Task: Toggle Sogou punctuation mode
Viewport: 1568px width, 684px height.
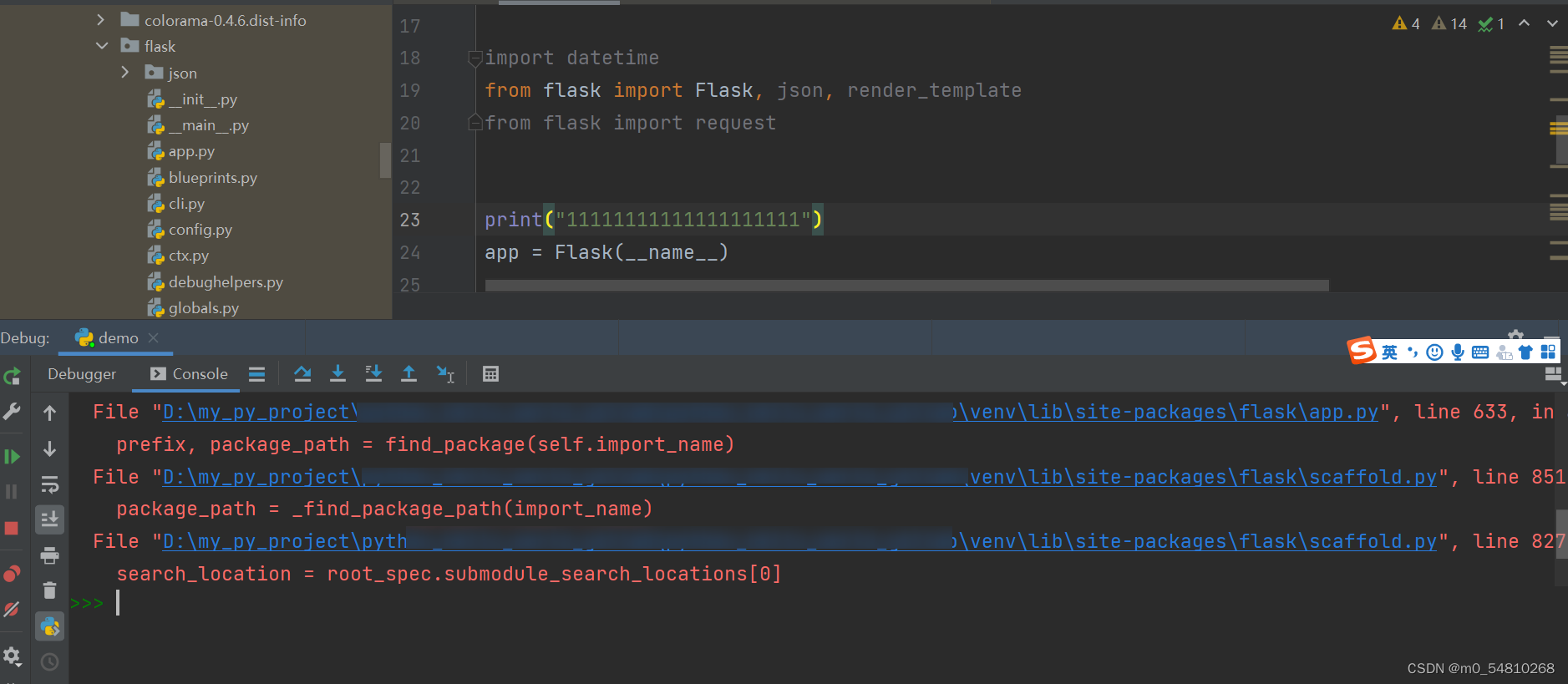Action: [1413, 352]
